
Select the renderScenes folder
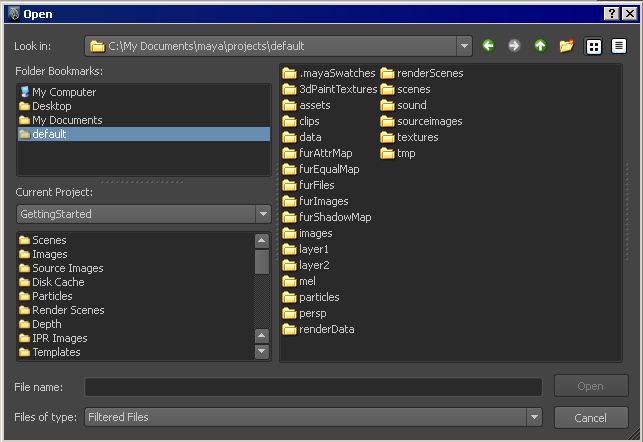pyautogui.click(x=422, y=73)
